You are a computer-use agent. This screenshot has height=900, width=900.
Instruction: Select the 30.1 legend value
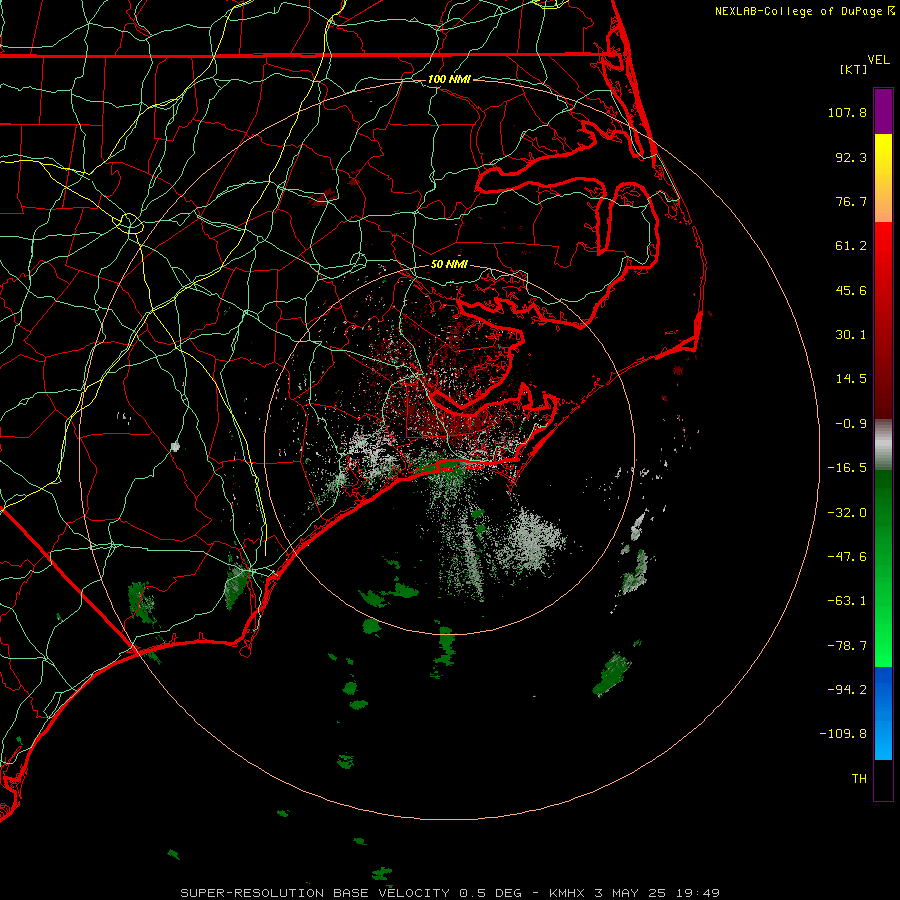coord(851,335)
